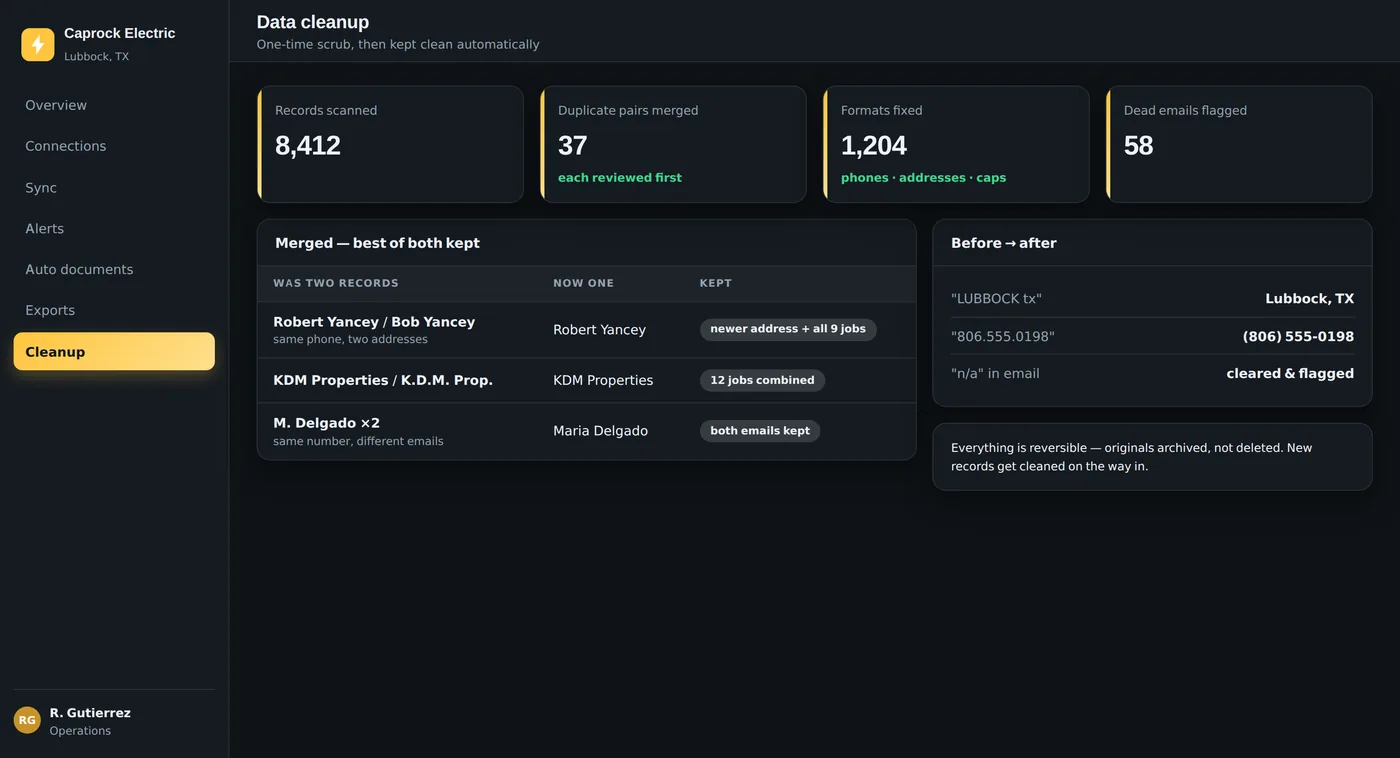Click the Formats fixed value 1,204
This screenshot has width=1400, height=758.
[x=874, y=146]
